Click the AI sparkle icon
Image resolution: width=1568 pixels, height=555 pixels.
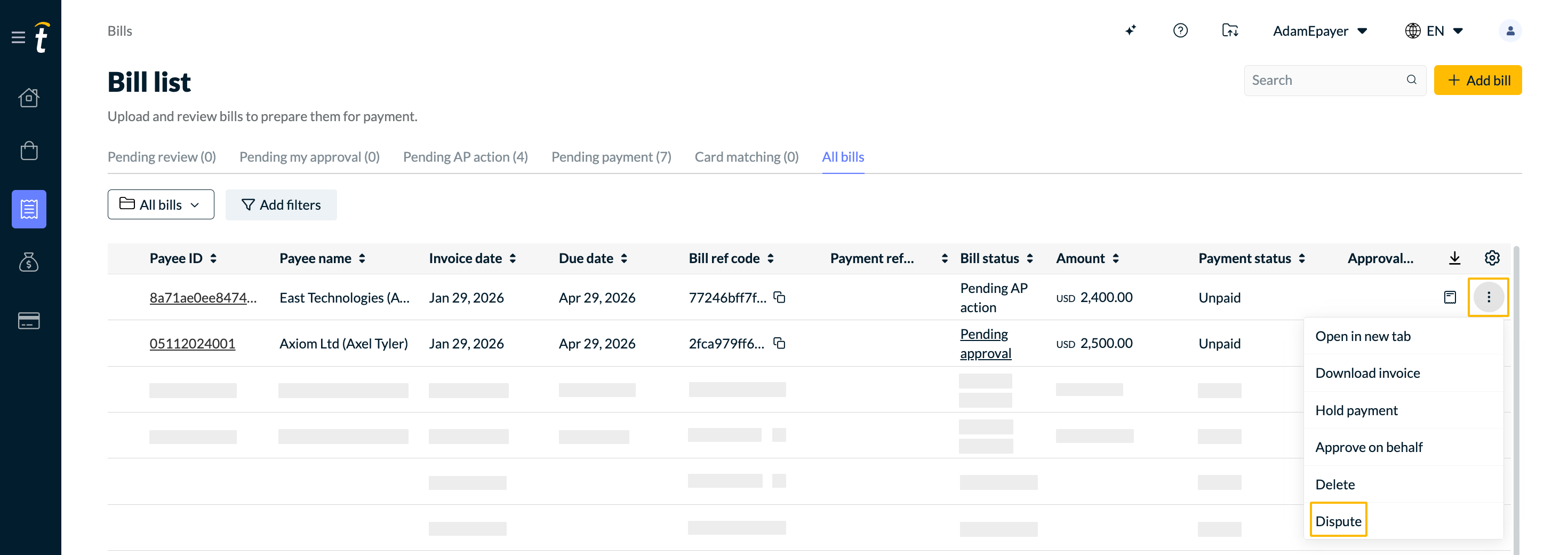(1130, 30)
